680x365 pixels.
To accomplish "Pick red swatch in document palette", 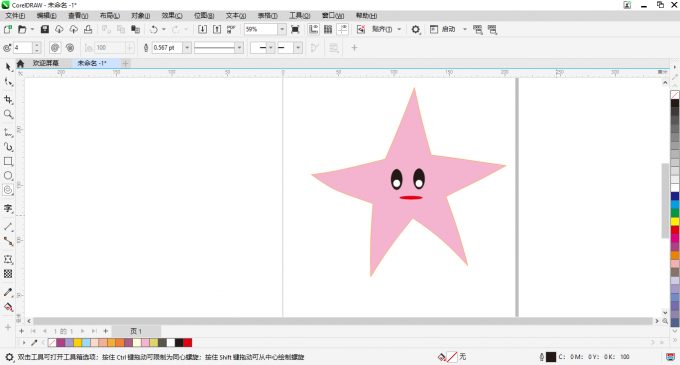I will 187,343.
